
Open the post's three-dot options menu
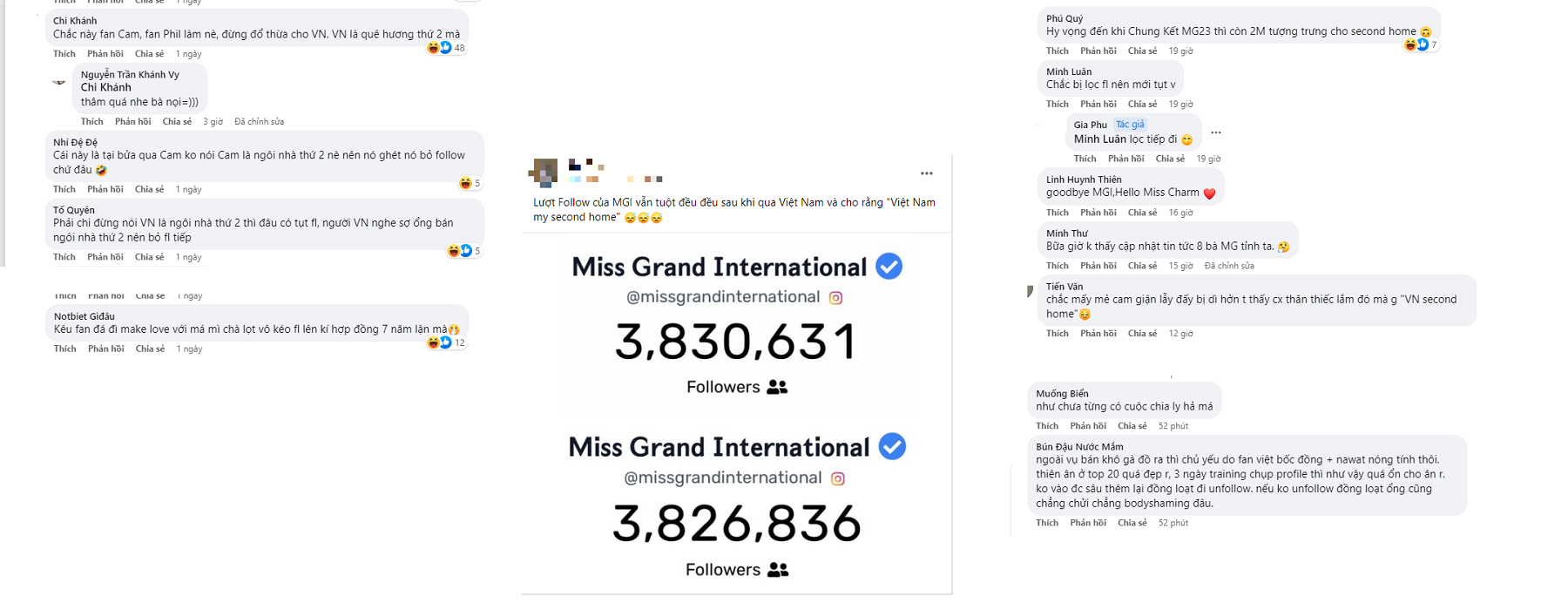tap(926, 173)
